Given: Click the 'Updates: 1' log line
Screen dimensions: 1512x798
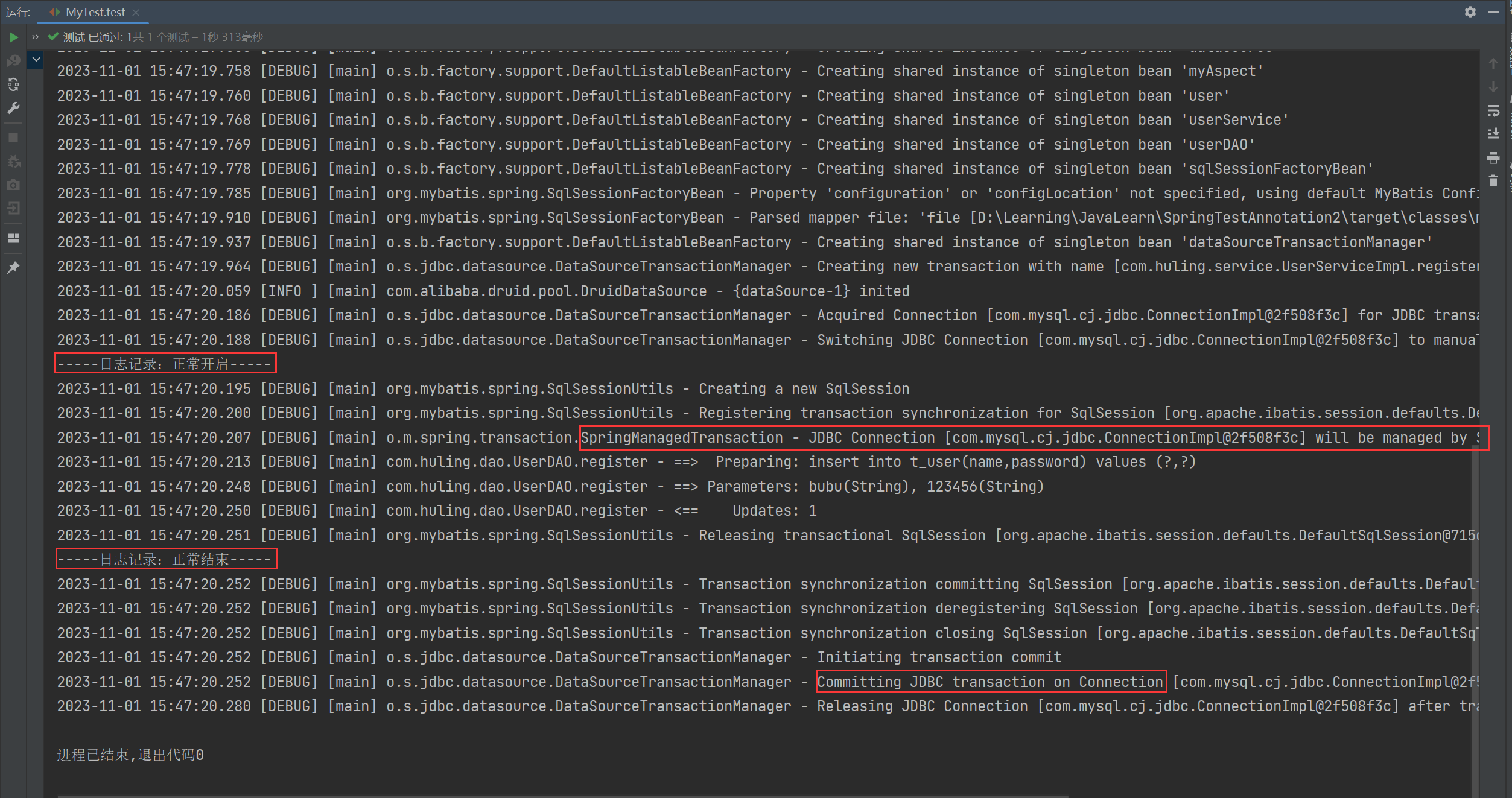Looking at the screenshot, I should 437,511.
